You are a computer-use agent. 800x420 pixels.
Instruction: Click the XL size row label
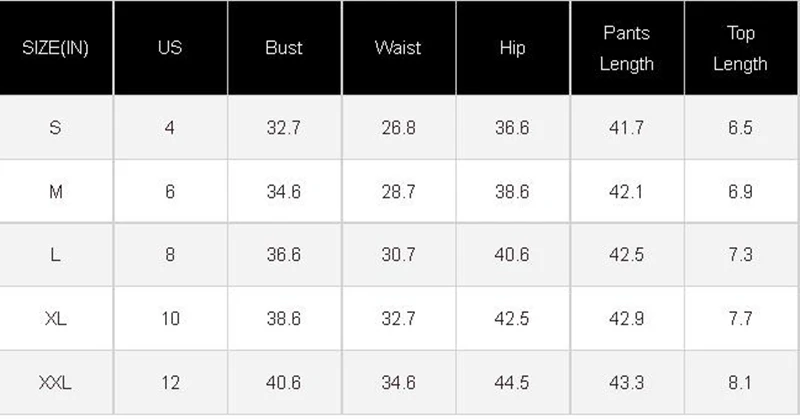tap(56, 319)
